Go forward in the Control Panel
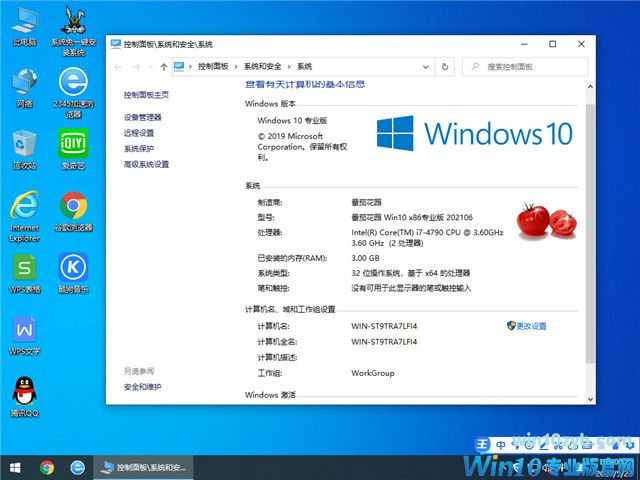640x480 pixels. 136,67
